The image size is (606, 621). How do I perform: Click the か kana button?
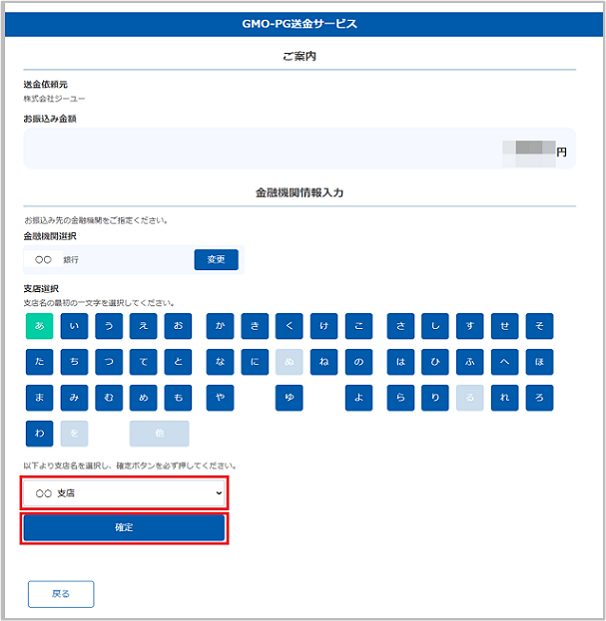point(220,326)
